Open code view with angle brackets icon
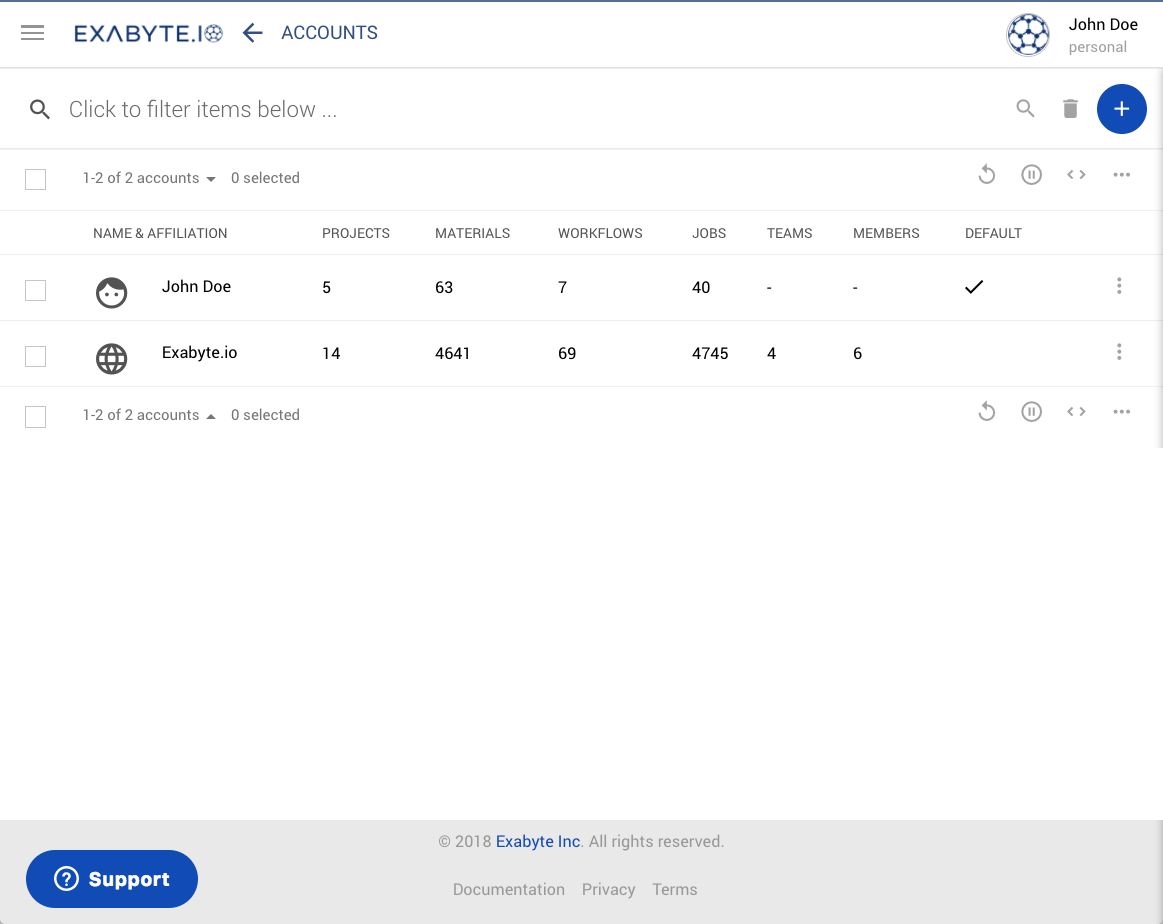 tap(1076, 174)
